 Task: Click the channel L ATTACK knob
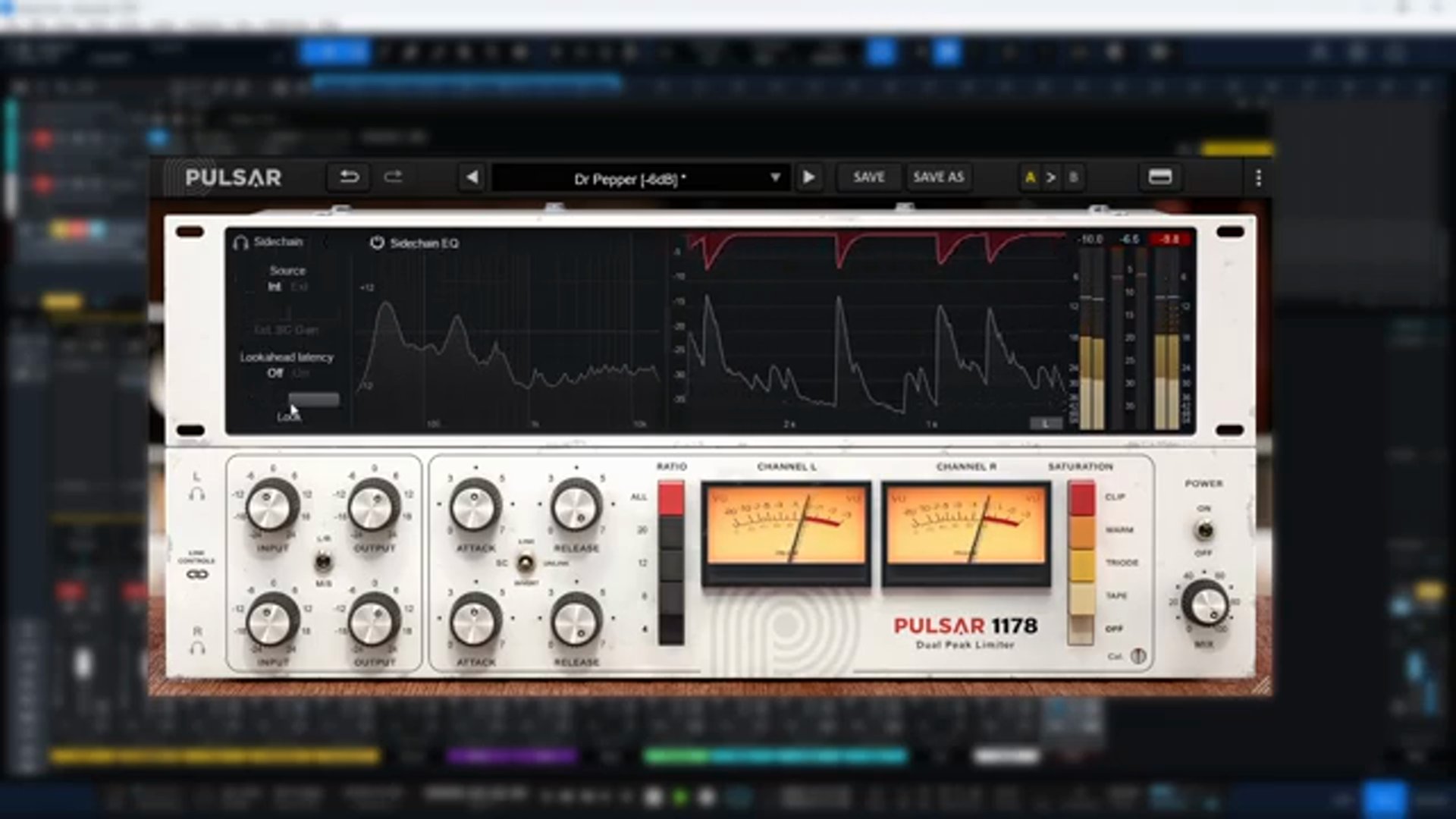click(475, 505)
